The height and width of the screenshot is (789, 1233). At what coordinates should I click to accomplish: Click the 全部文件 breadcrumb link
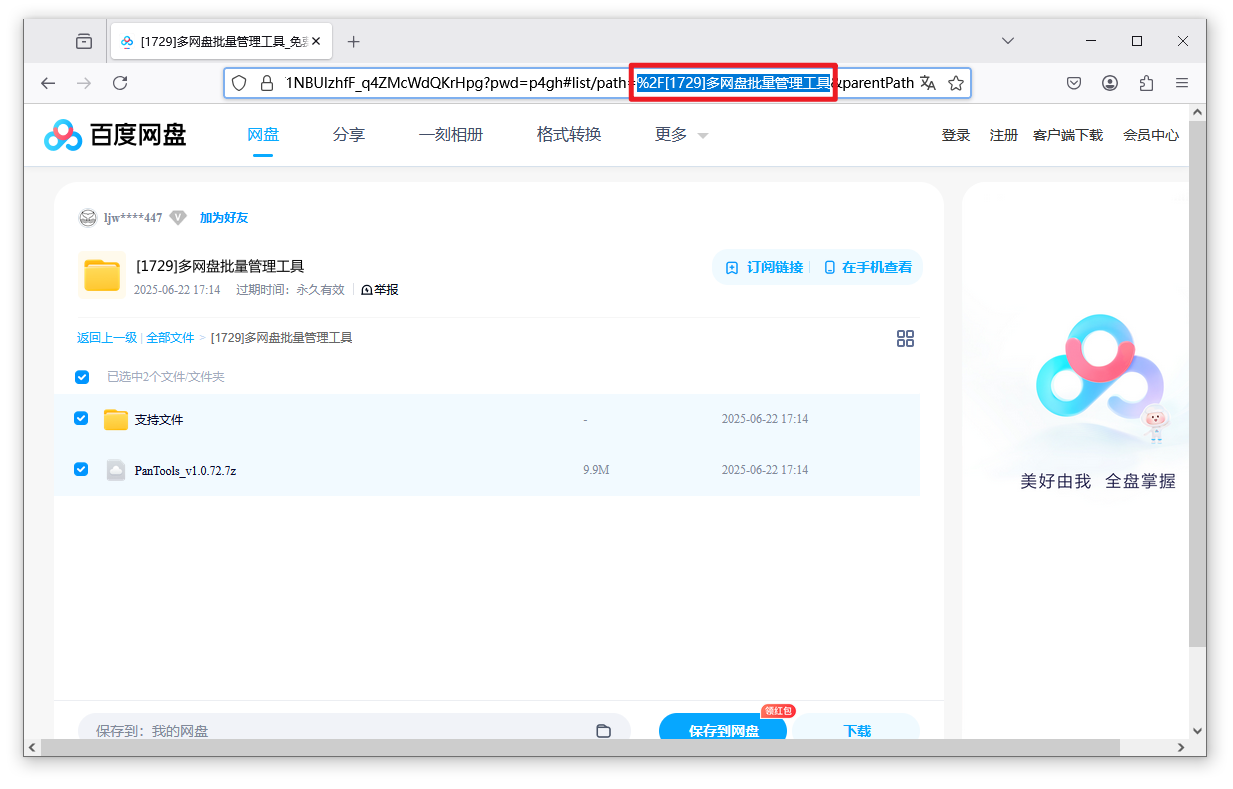tap(170, 338)
